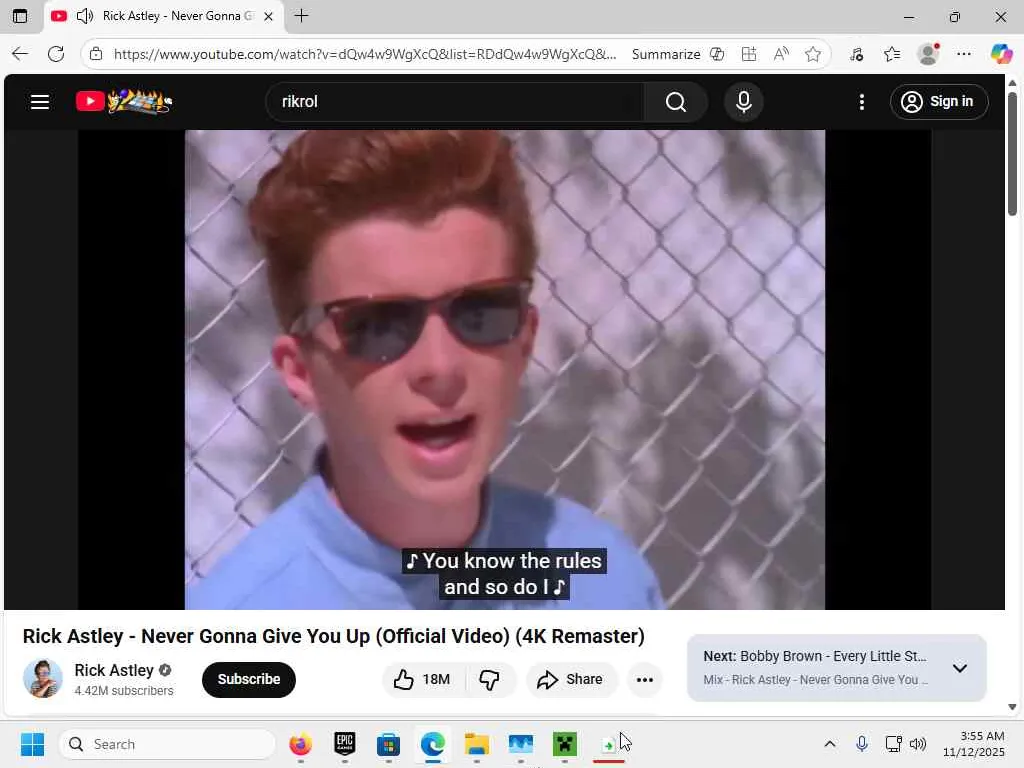Dislike the video with thumbs down
Screen dimensions: 1024x768
tap(490, 679)
